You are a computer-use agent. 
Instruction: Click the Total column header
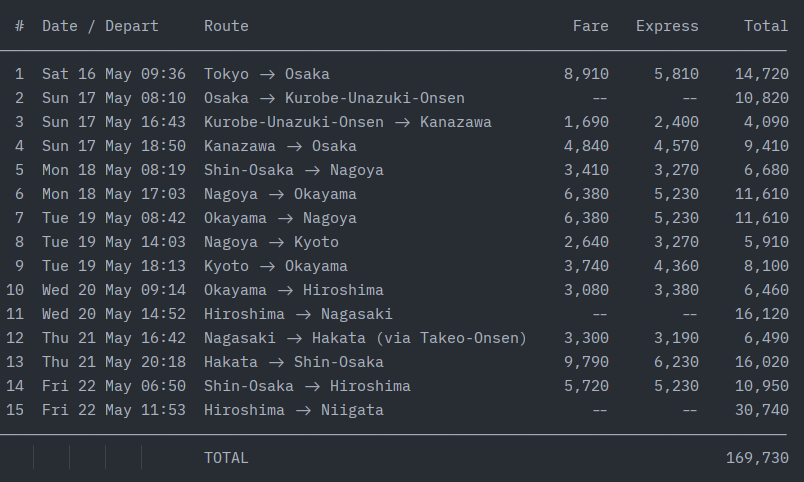[x=766, y=26]
